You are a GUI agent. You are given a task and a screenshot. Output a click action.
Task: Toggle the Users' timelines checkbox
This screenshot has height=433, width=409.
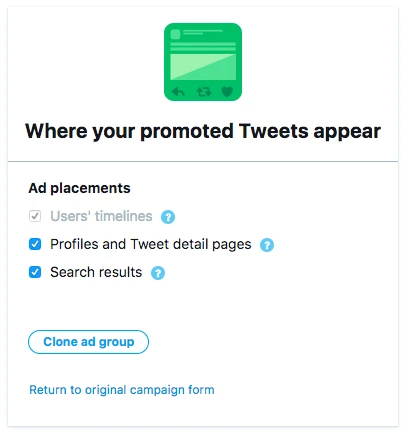(35, 216)
